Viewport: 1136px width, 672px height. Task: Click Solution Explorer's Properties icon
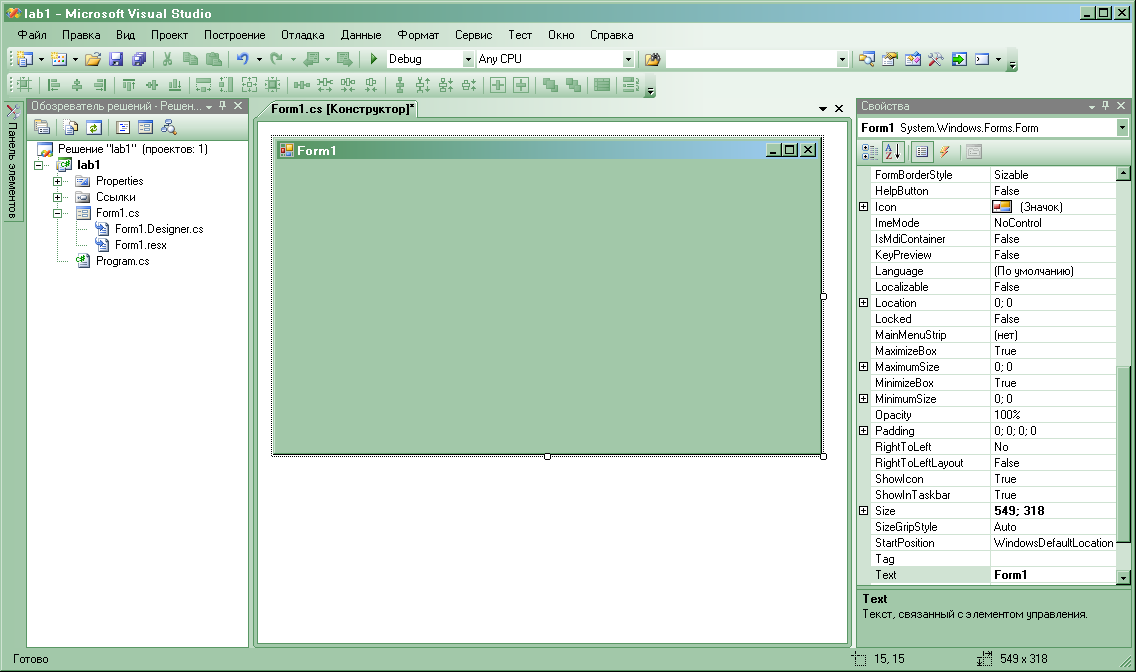42,127
